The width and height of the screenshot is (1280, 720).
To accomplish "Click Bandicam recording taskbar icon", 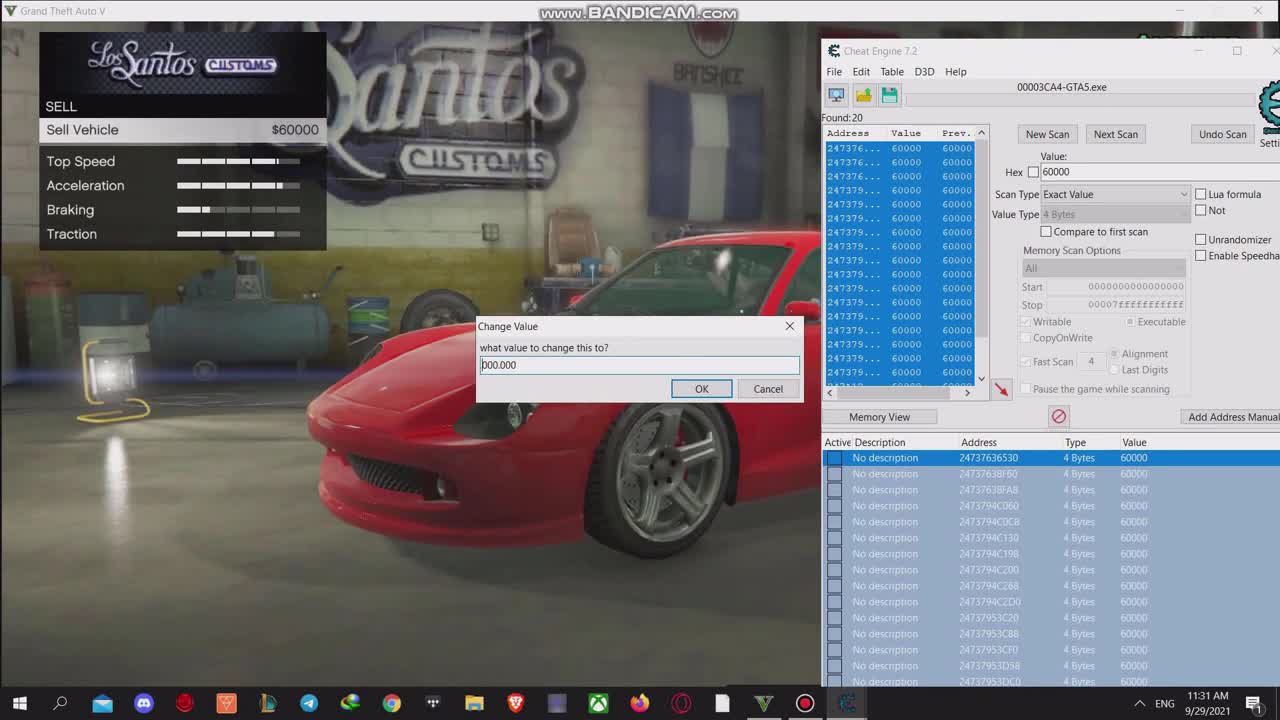I will (805, 703).
